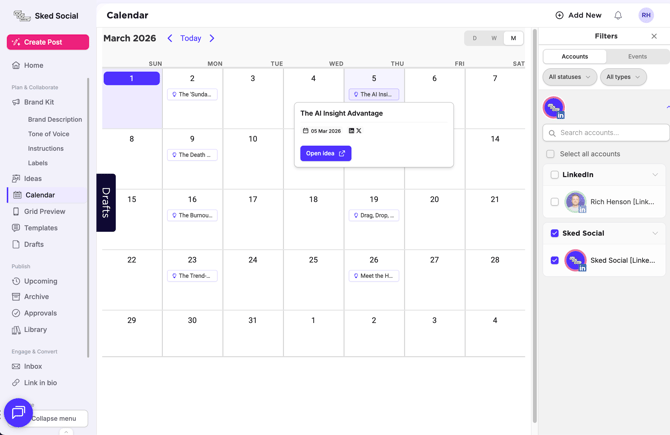
Task: Click the Sked Social logo icon
Action: tap(22, 16)
